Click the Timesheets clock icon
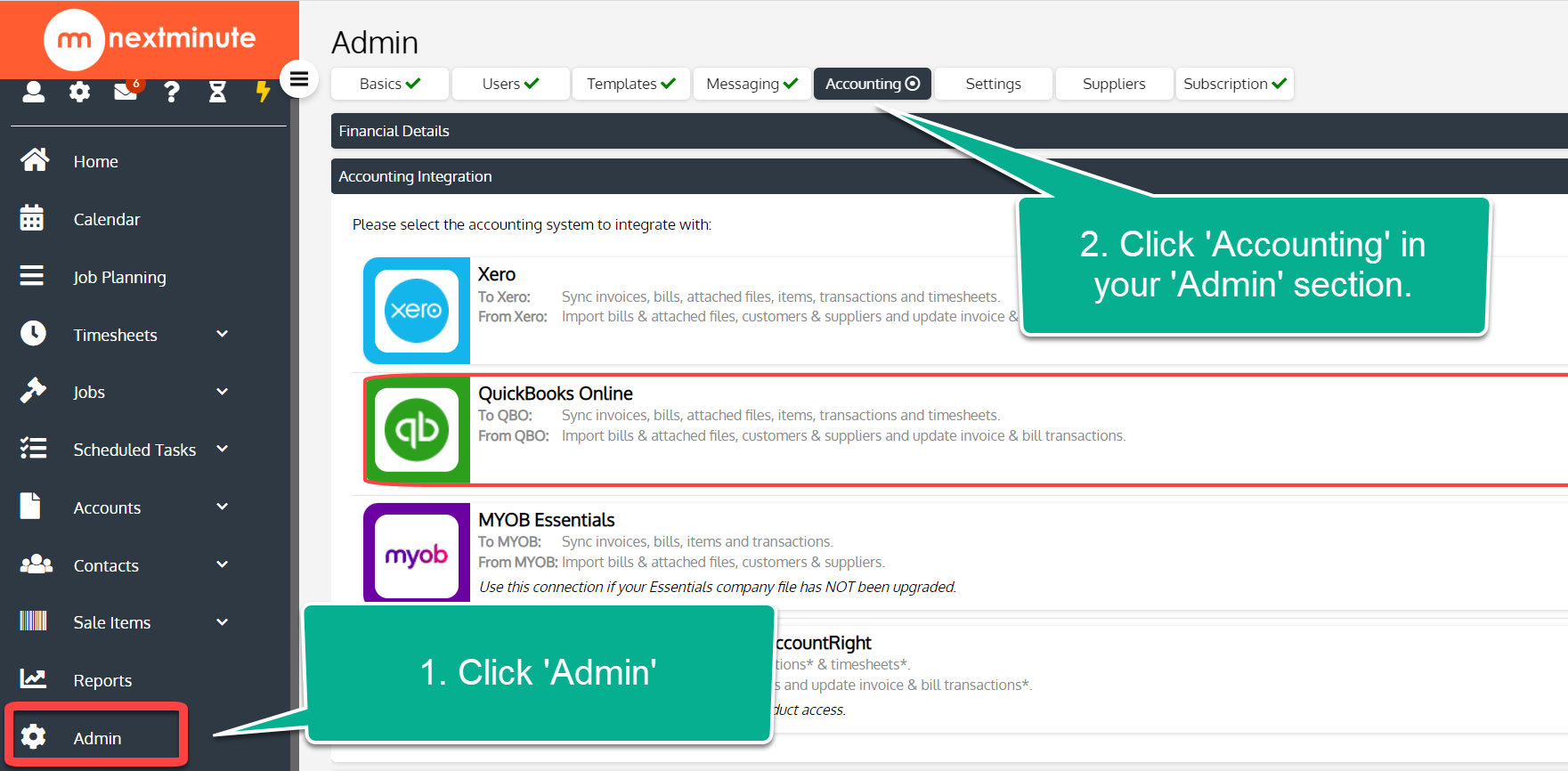Image resolution: width=1568 pixels, height=771 pixels. pyautogui.click(x=33, y=333)
